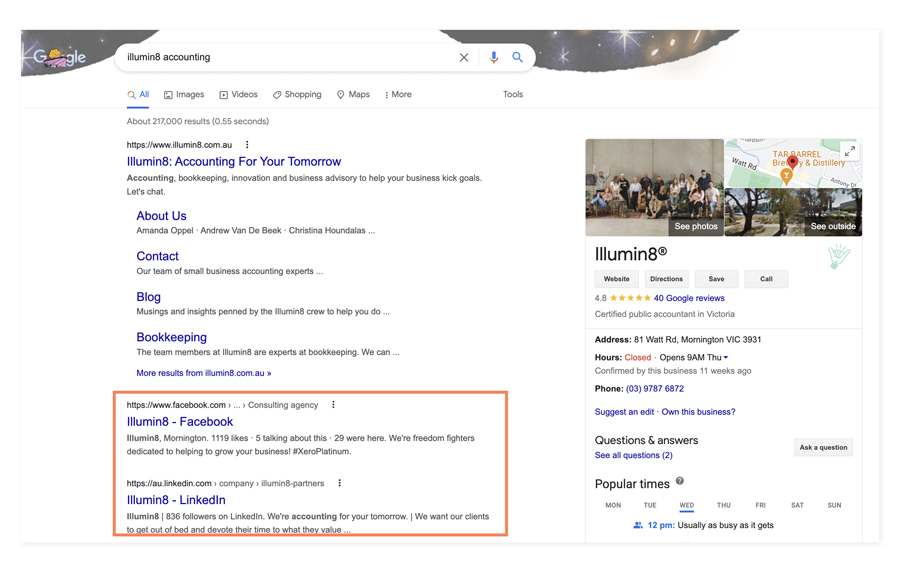Expand map with the arrows icon
The image size is (900, 572).
850,151
